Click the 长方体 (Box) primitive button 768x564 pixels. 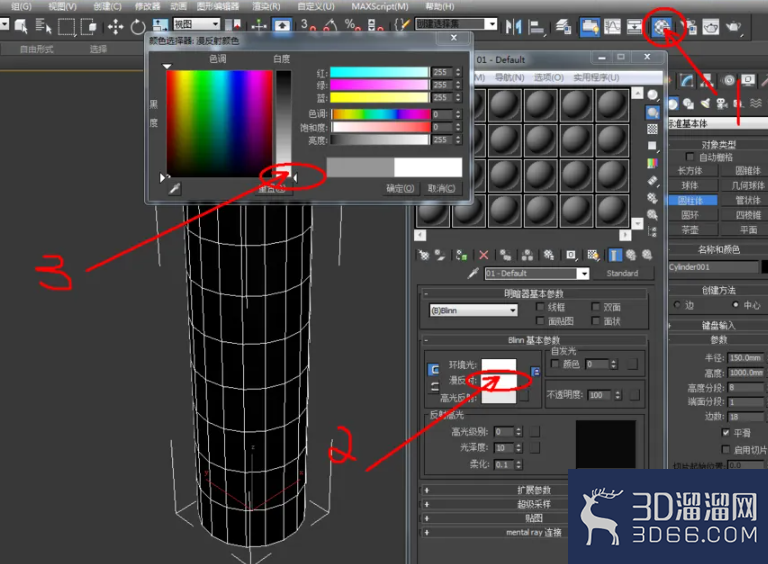coord(690,170)
